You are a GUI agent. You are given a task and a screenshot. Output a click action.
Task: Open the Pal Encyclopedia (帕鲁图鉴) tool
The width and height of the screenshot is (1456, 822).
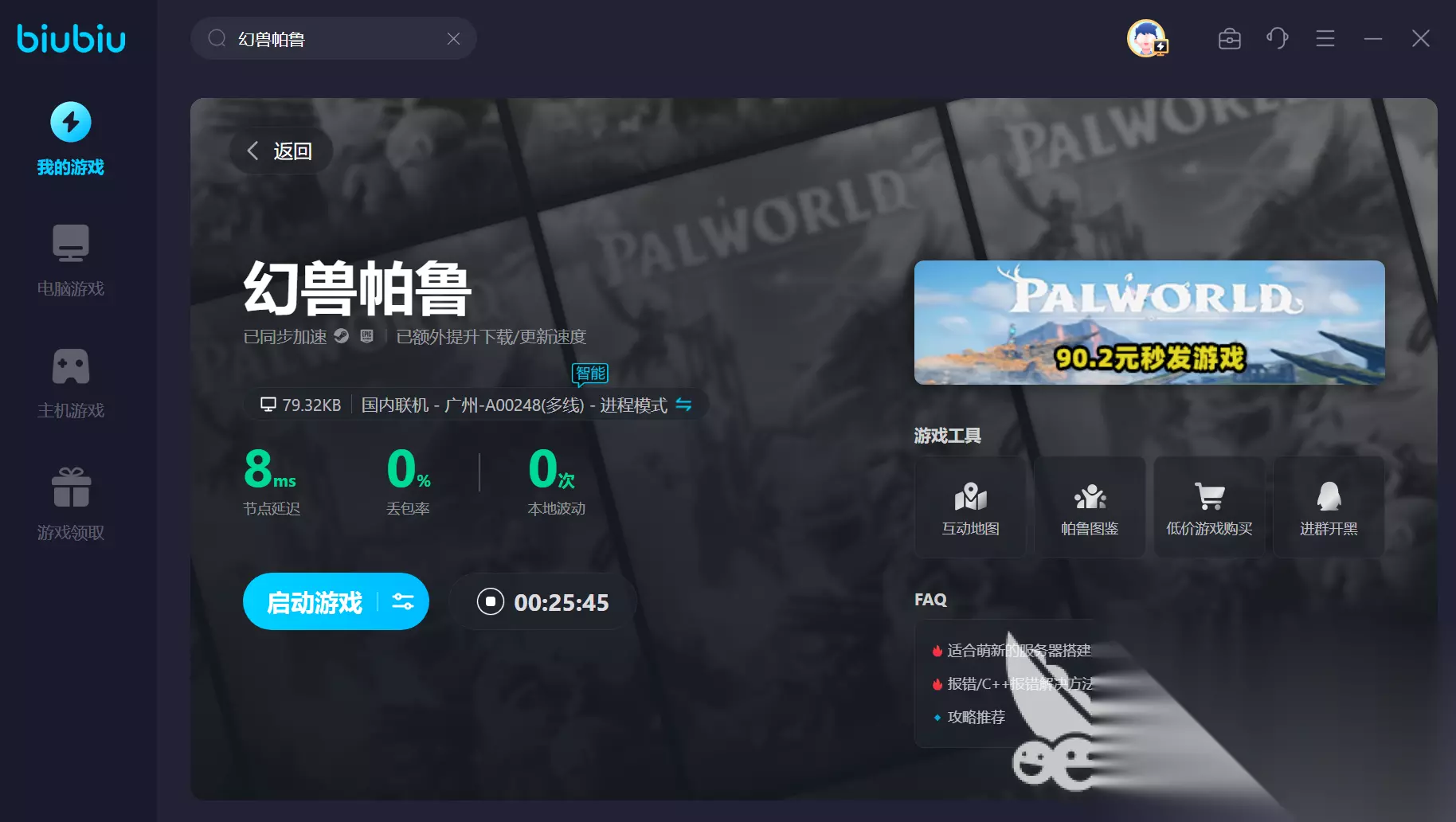(1090, 507)
